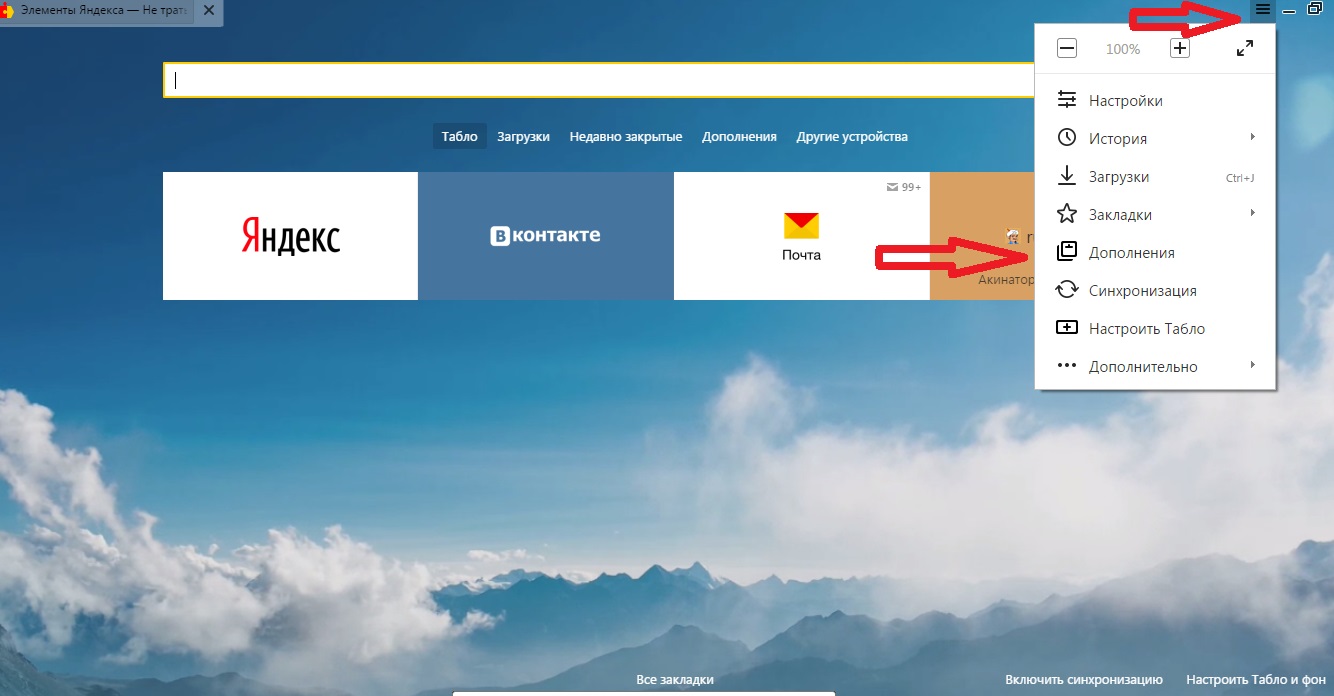Open the ВКонтакте tile
Image resolution: width=1334 pixels, height=696 pixels.
coord(546,236)
